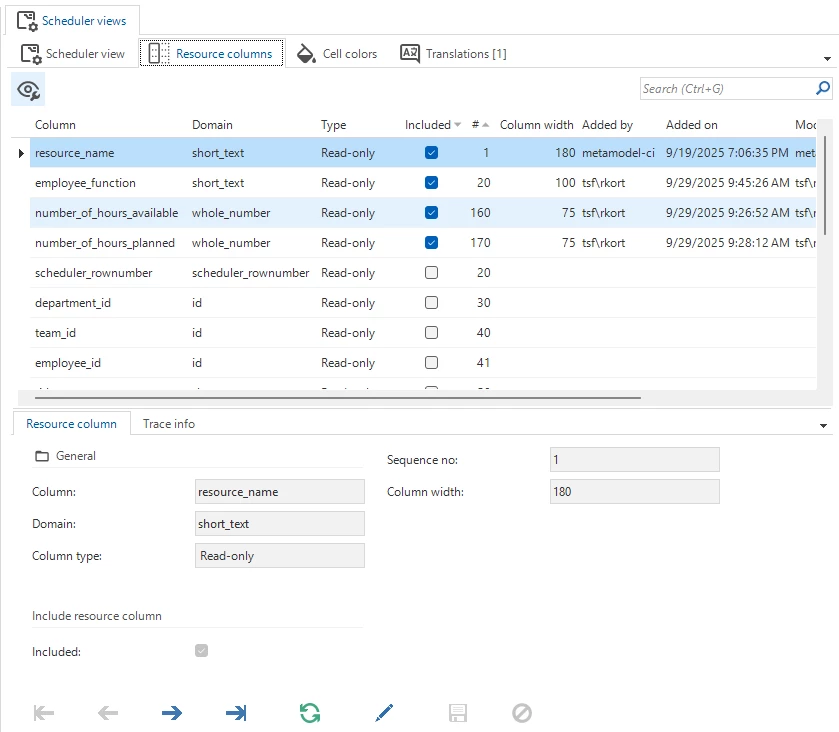Click the Translations tab icon
The height and width of the screenshot is (732, 839).
[x=410, y=54]
